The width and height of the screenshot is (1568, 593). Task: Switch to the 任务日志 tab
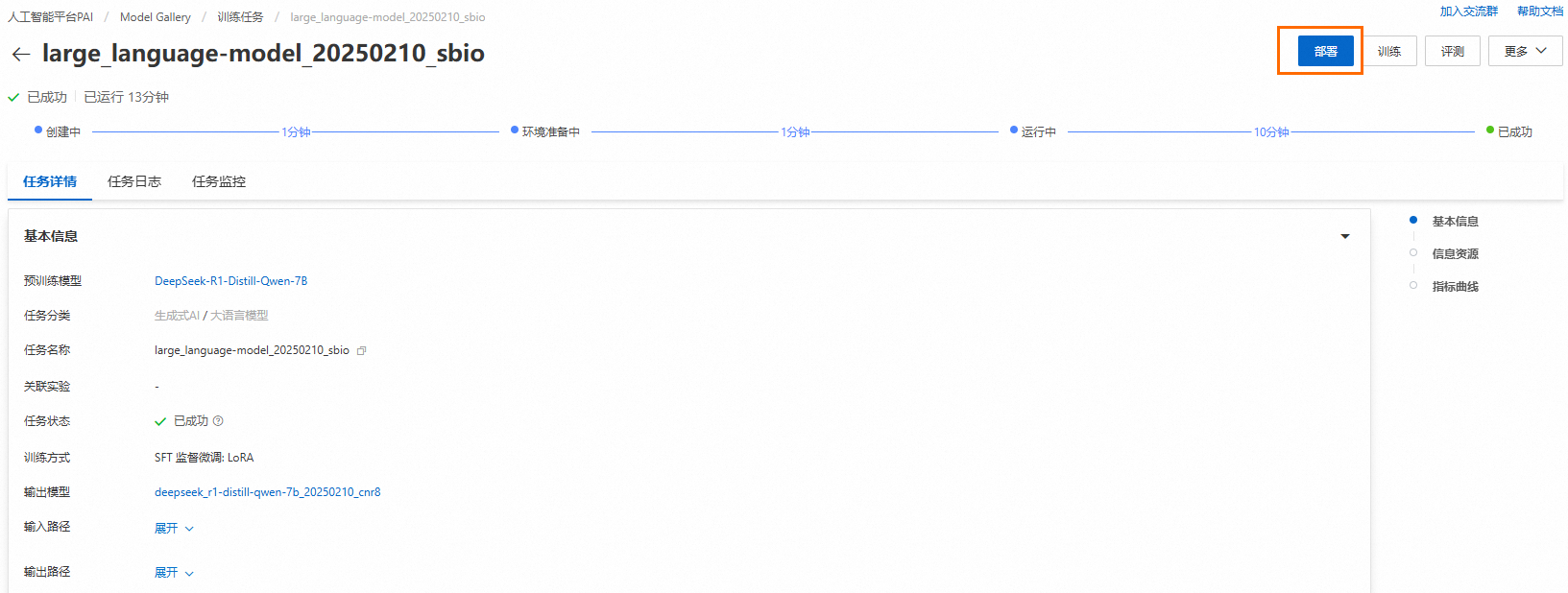pos(134,181)
